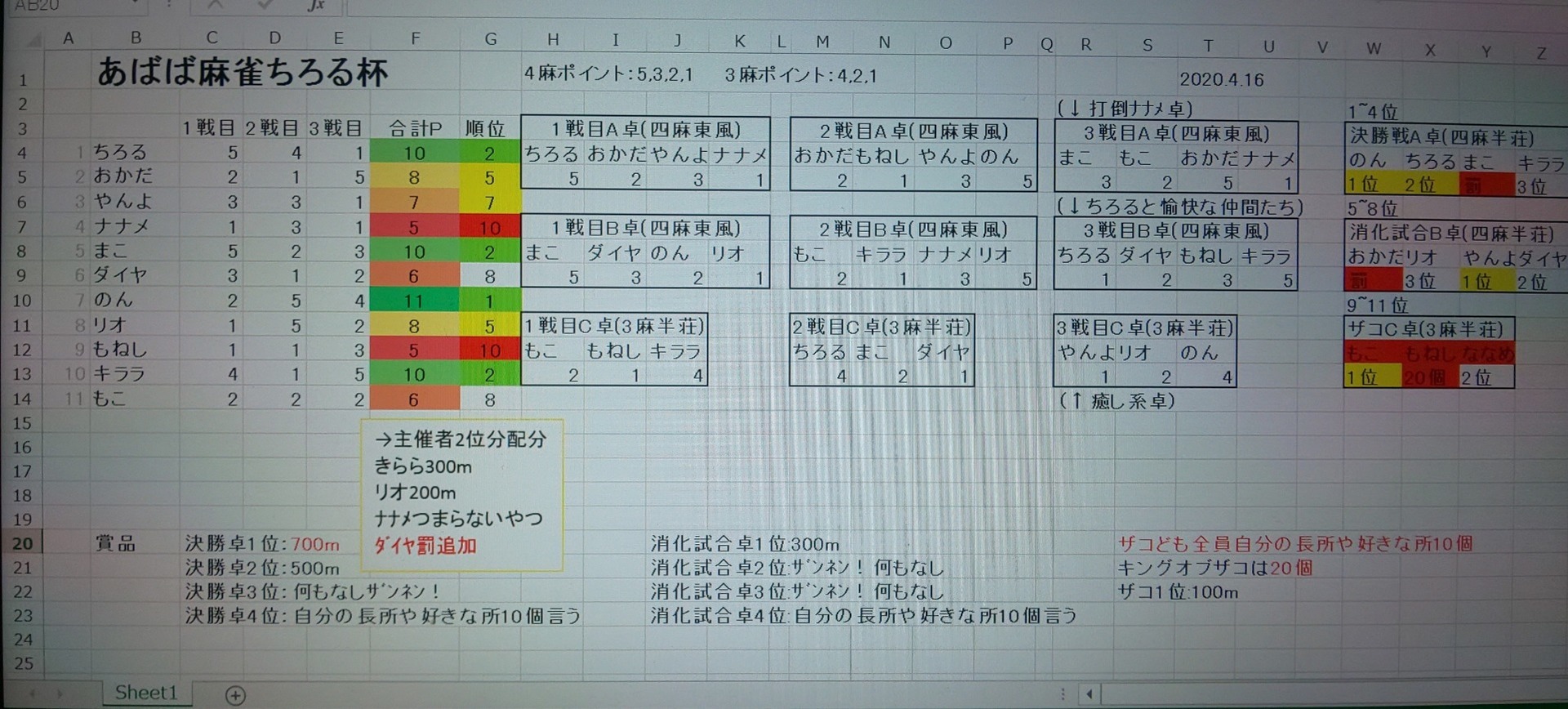Click the 消化試合卓1位:300m cell
The width and height of the screenshot is (1568, 709).
tap(745, 544)
